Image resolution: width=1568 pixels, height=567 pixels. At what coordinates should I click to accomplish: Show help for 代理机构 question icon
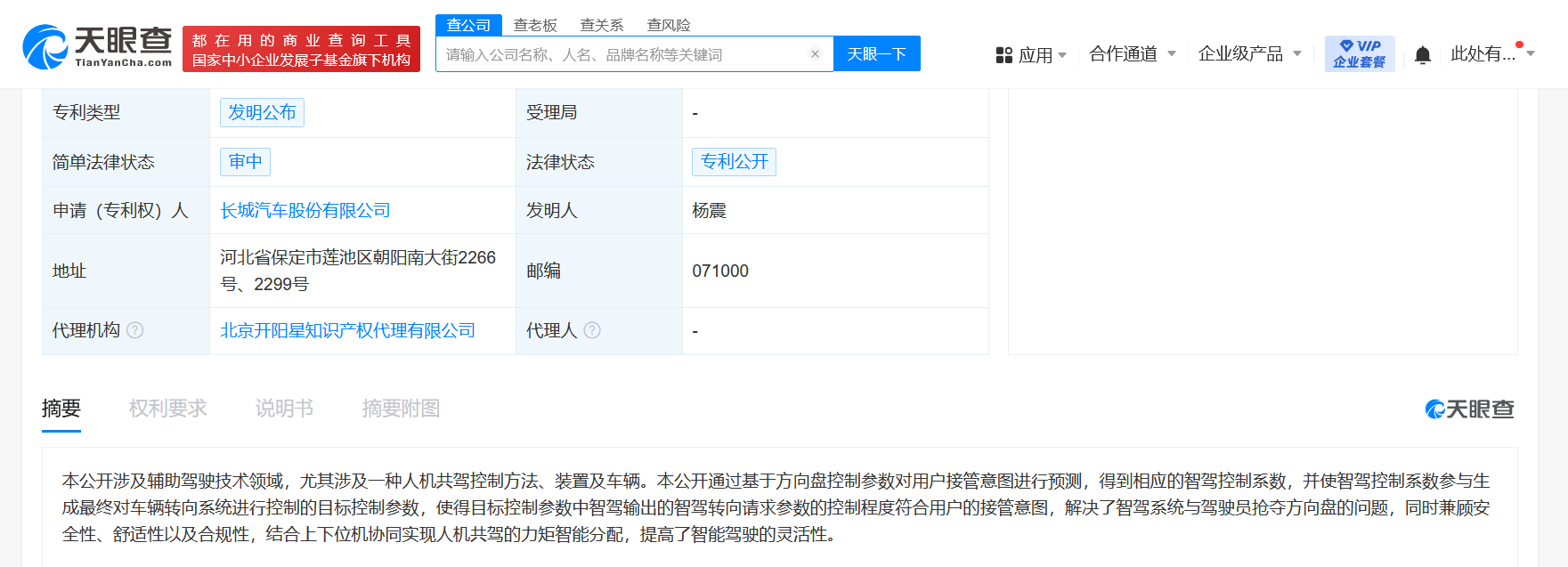point(135,330)
